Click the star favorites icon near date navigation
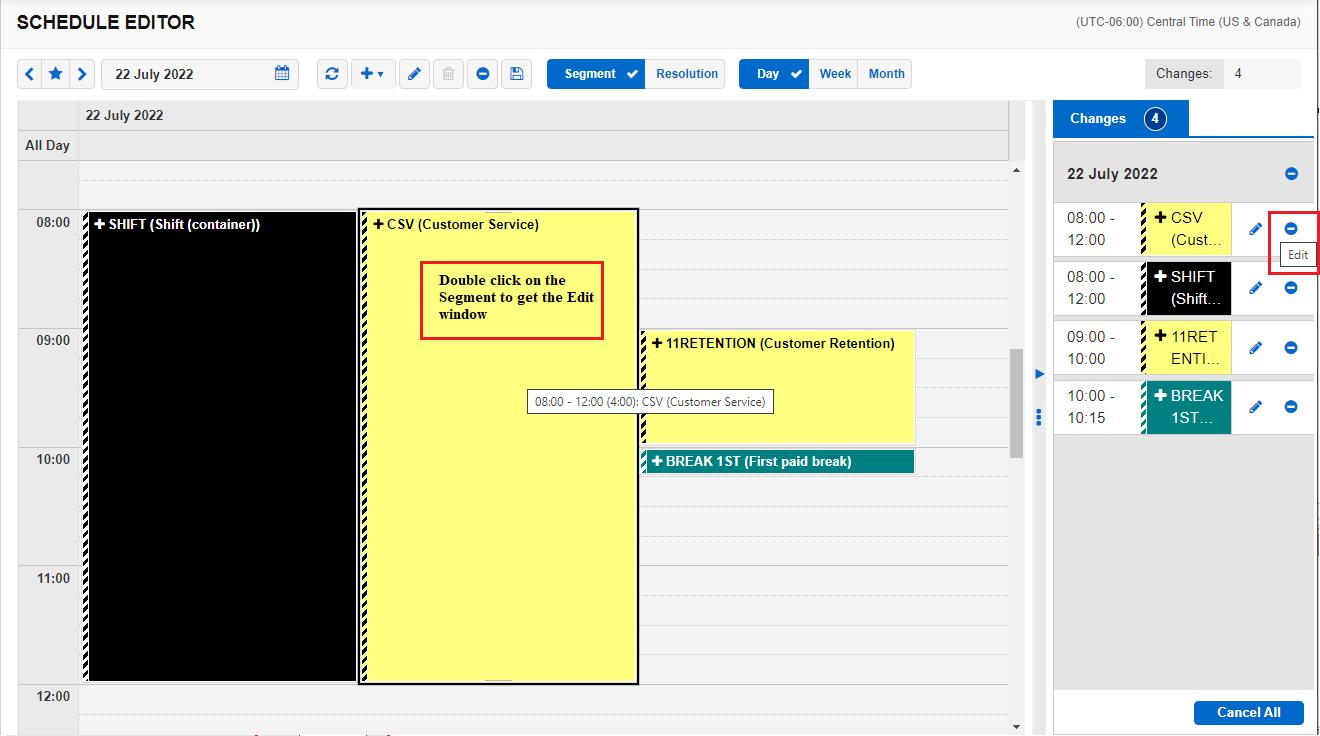Screen dimensions: 1320x736 pyautogui.click(x=55, y=73)
